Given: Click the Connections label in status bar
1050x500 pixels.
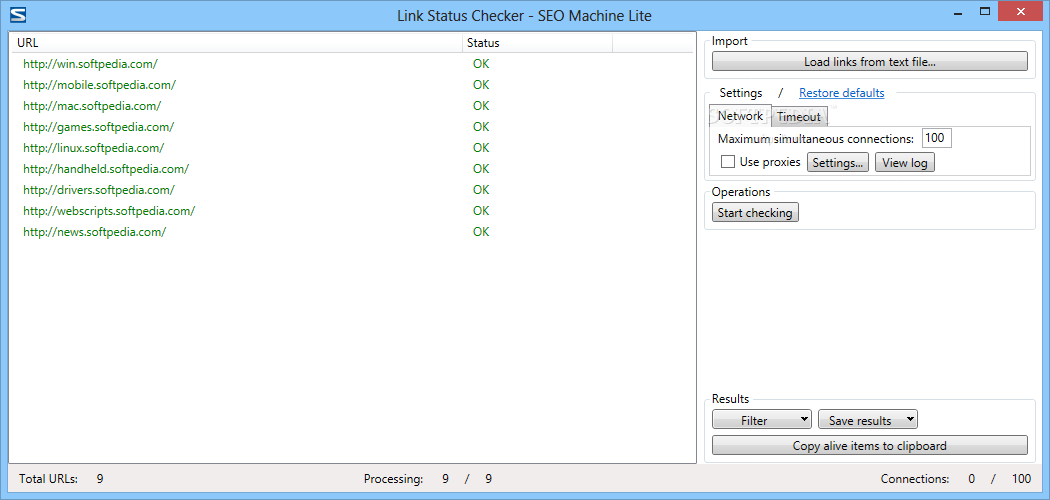Looking at the screenshot, I should click(915, 479).
